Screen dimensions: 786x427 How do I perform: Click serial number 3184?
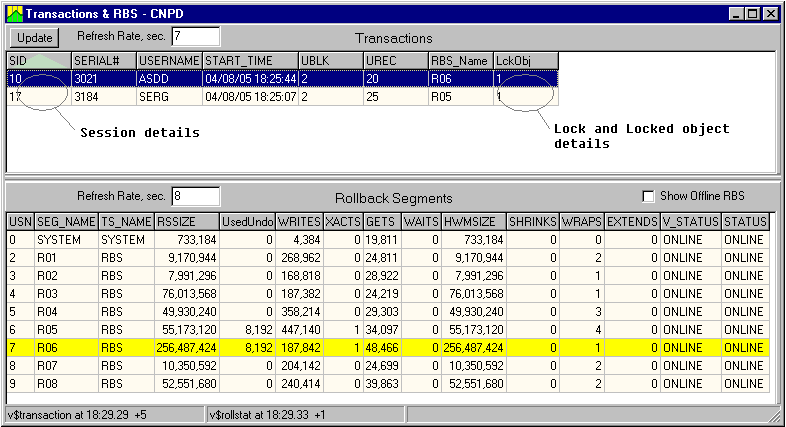click(104, 97)
